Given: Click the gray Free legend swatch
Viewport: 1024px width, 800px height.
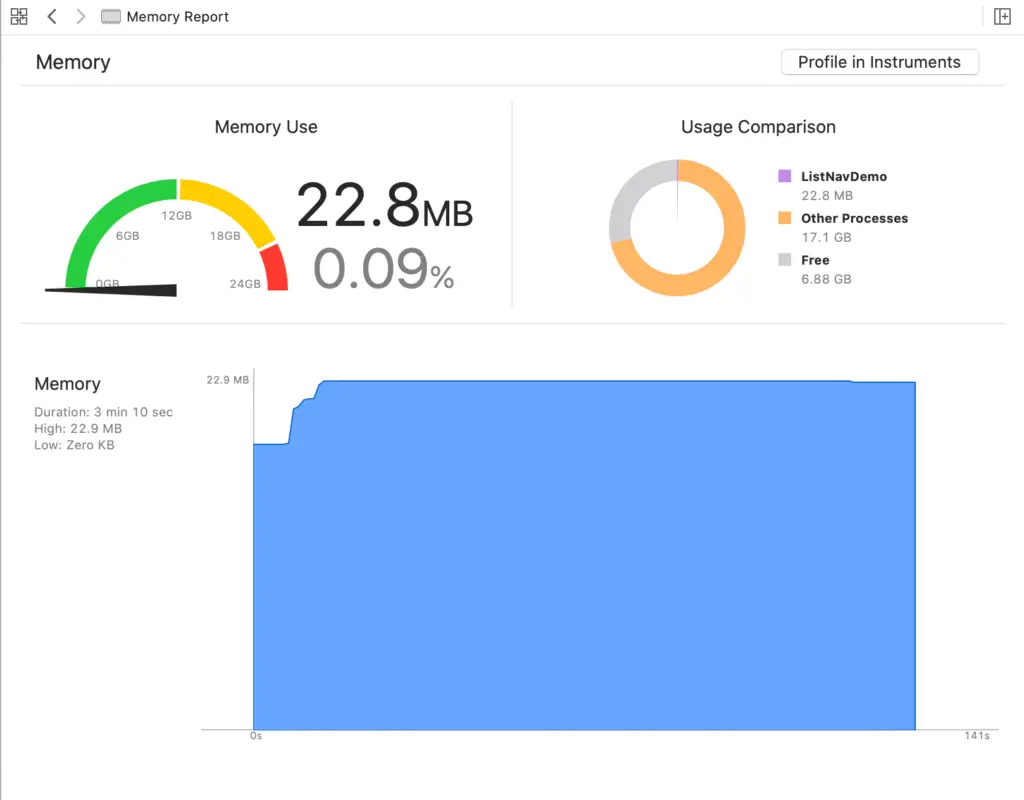Looking at the screenshot, I should coord(784,259).
